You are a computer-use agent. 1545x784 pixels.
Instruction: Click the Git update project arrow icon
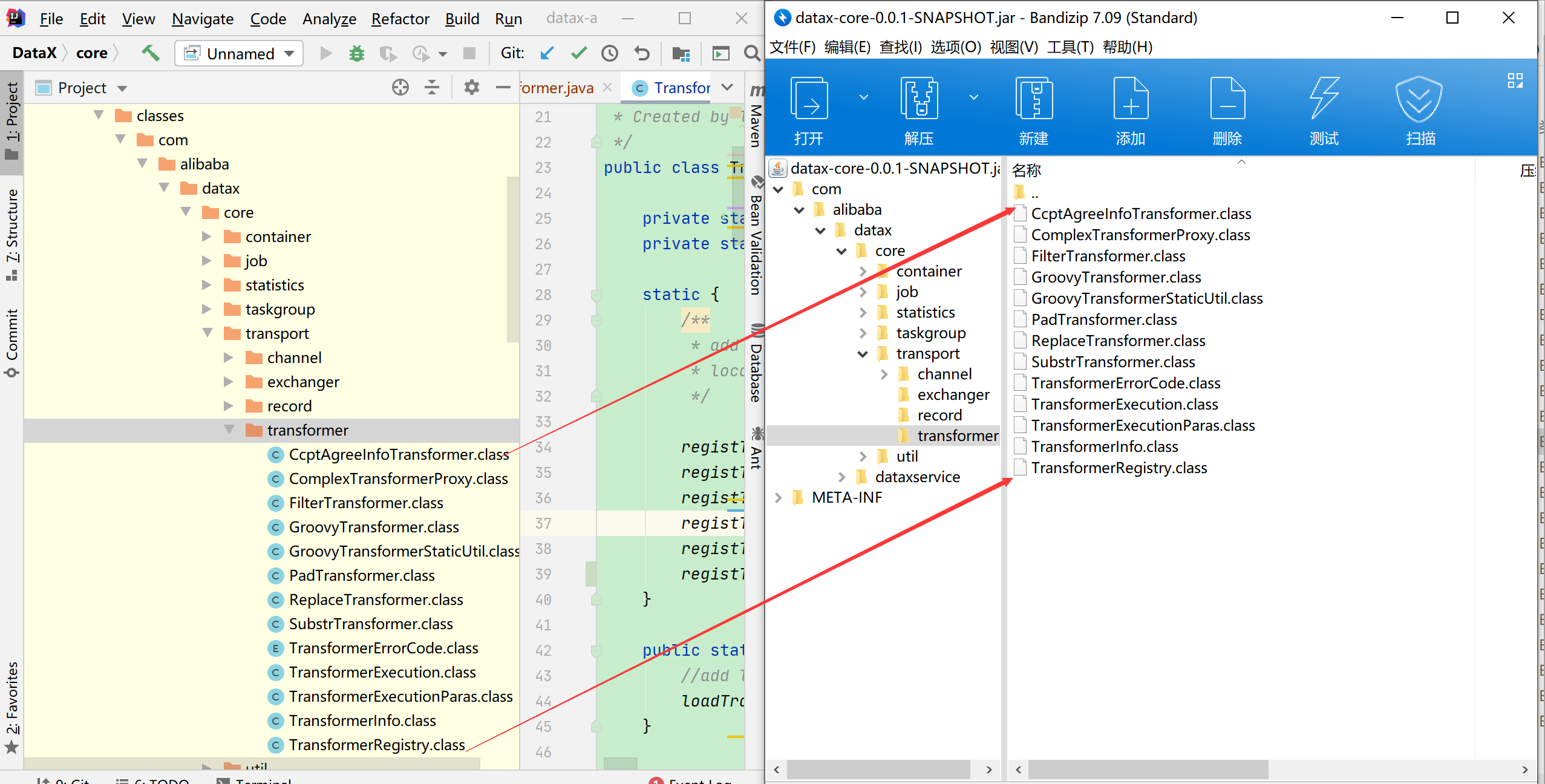pyautogui.click(x=547, y=54)
